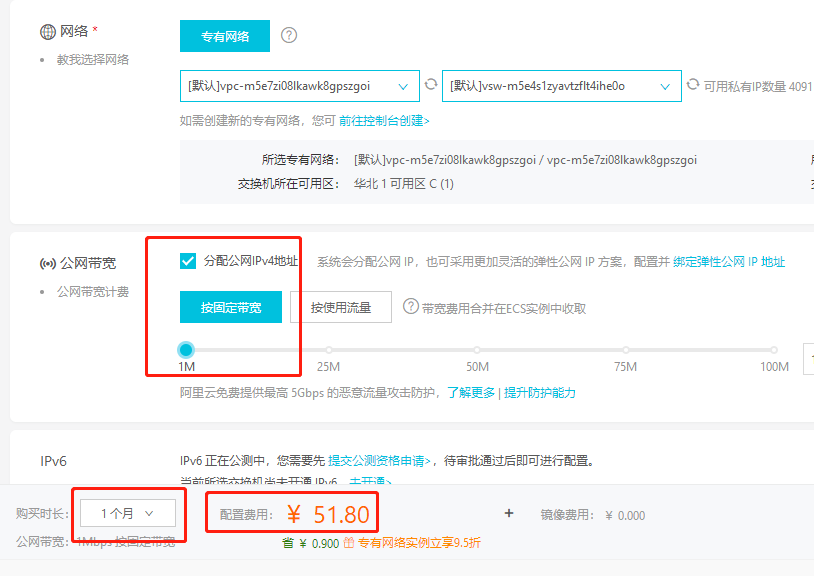Open the 提升防护能力 link
This screenshot has width=814, height=576.
539,393
